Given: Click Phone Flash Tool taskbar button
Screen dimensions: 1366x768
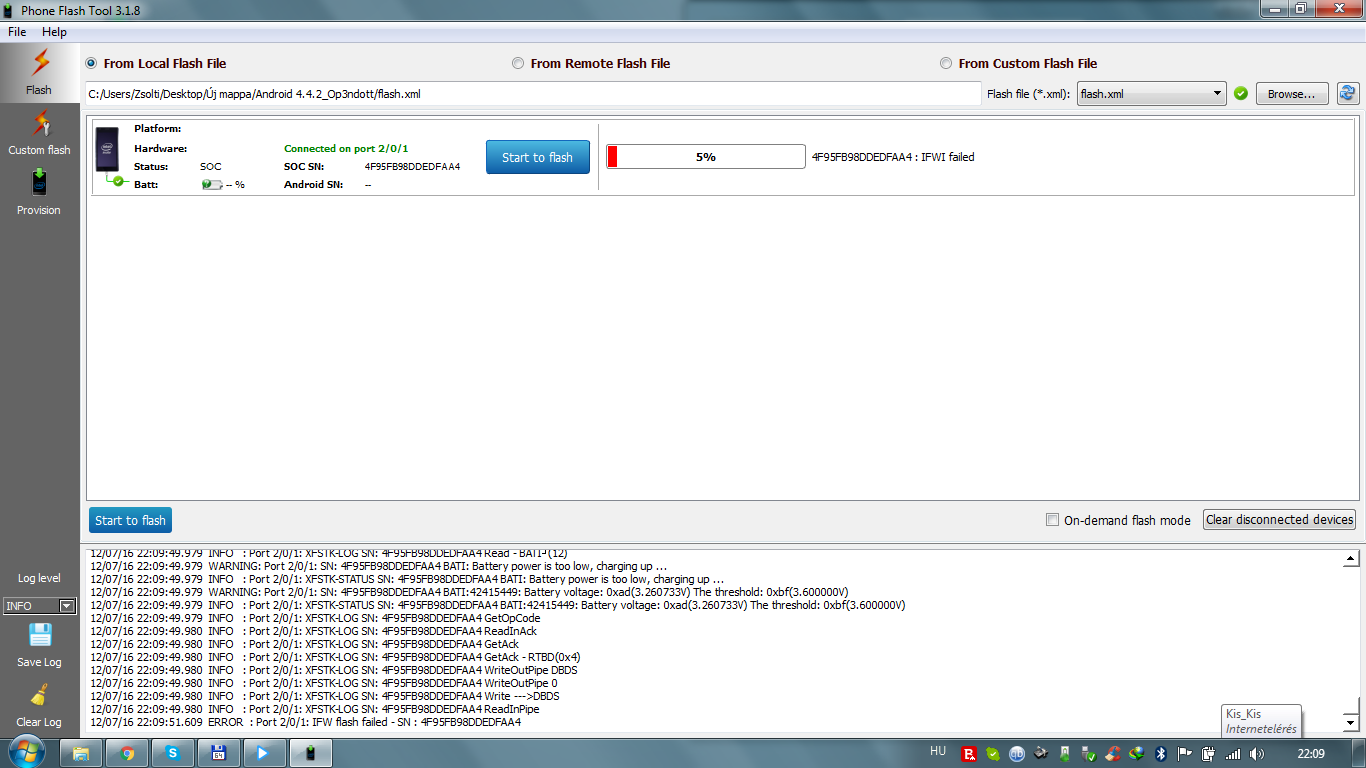Looking at the screenshot, I should pyautogui.click(x=310, y=753).
